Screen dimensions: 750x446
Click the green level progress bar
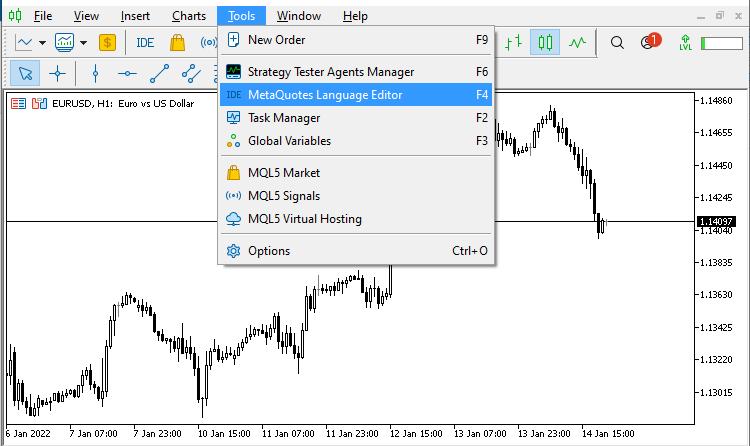[x=721, y=43]
